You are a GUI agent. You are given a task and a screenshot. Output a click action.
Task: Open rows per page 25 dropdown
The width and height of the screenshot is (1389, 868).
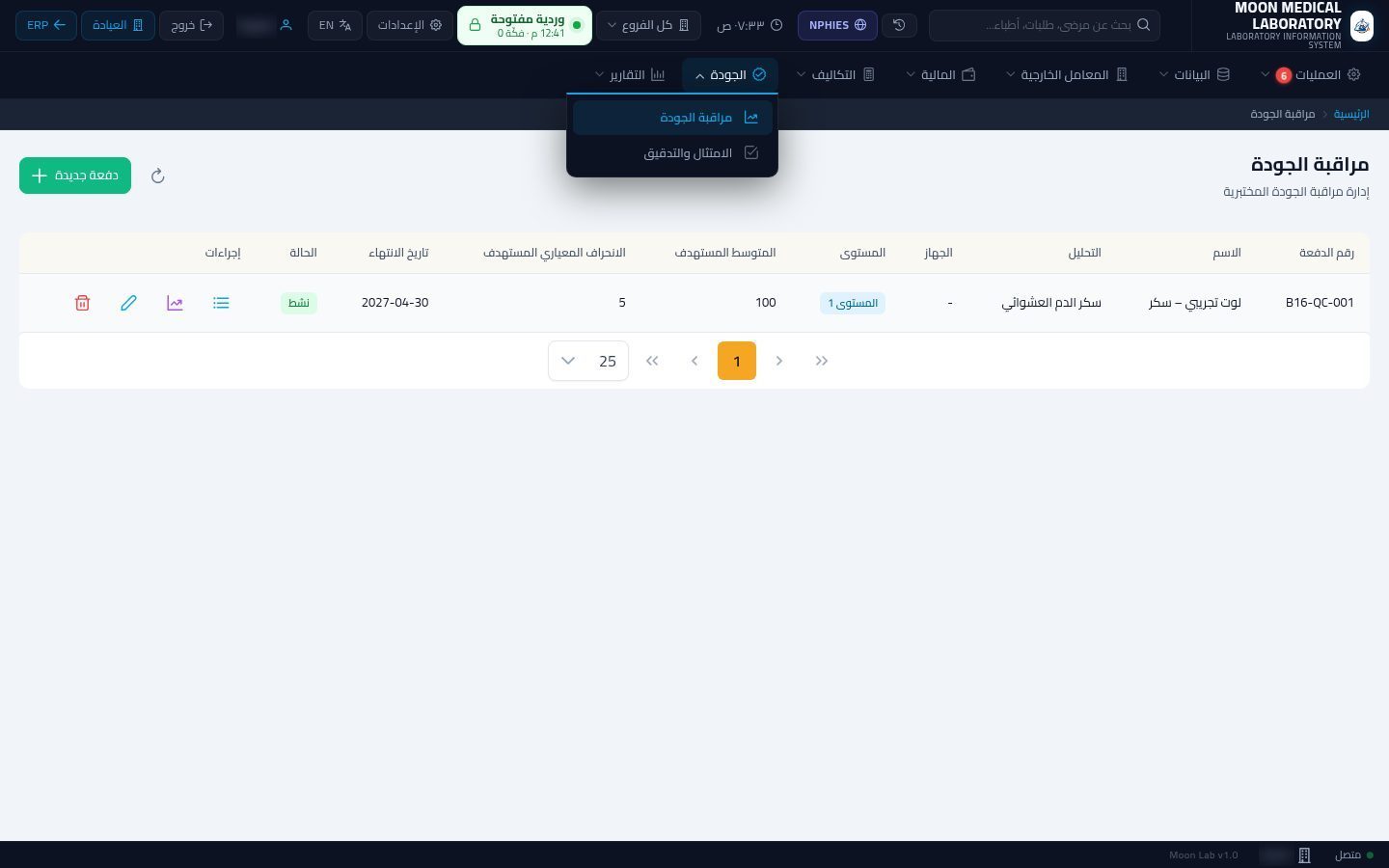[x=588, y=361]
